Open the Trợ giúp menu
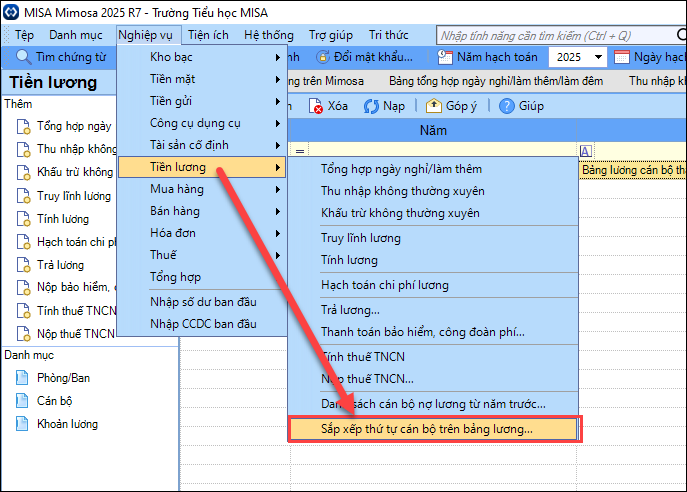 331,35
